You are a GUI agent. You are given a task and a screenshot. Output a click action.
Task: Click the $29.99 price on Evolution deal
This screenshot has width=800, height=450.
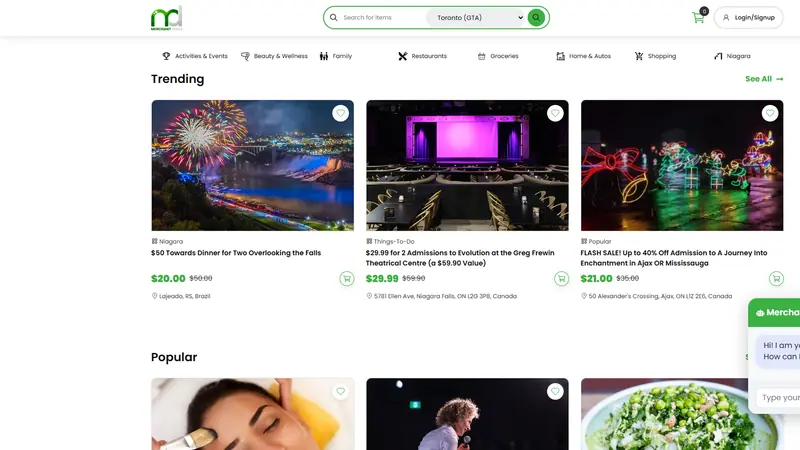tap(382, 279)
